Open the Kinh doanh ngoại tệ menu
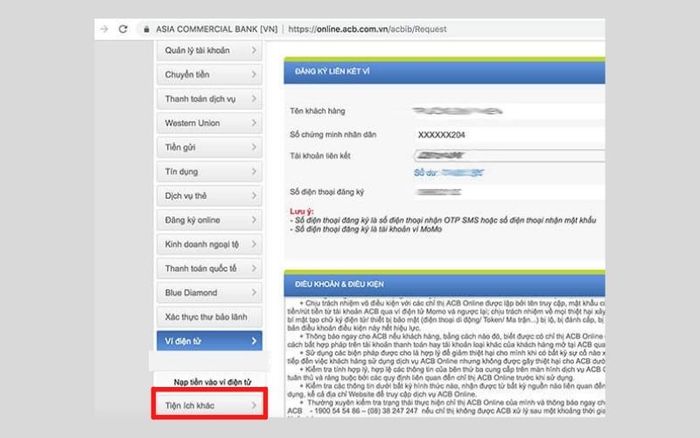The height and width of the screenshot is (438, 700). click(209, 244)
